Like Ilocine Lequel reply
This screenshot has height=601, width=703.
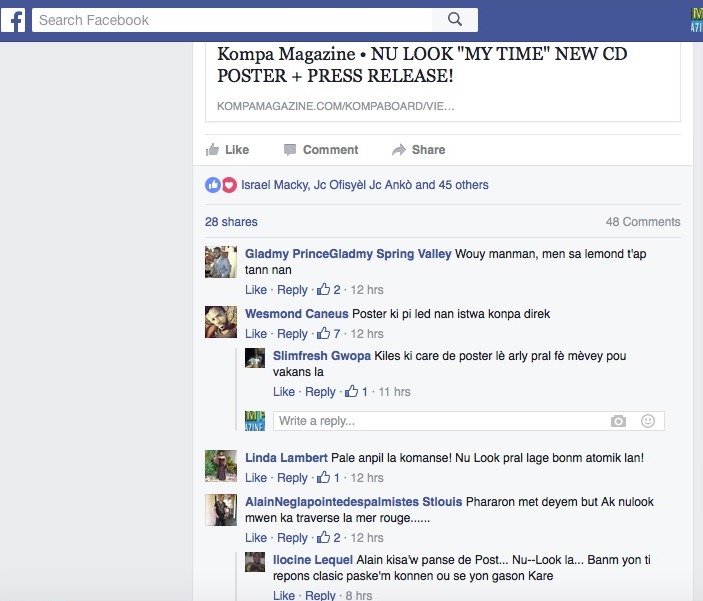click(x=284, y=595)
